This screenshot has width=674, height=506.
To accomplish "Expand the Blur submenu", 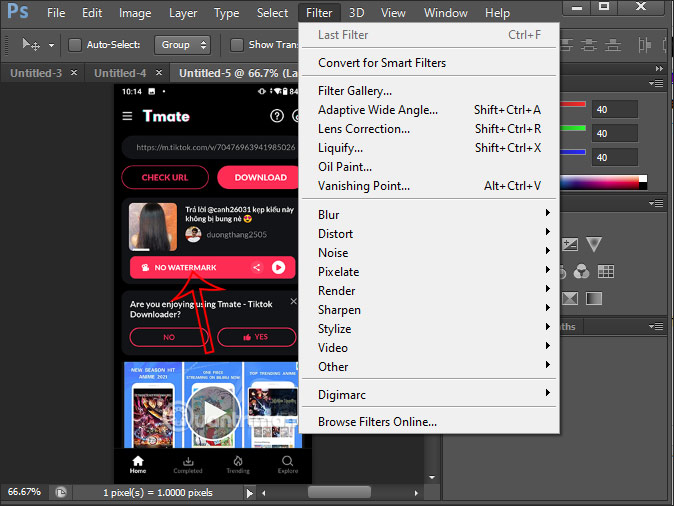I will pos(429,215).
